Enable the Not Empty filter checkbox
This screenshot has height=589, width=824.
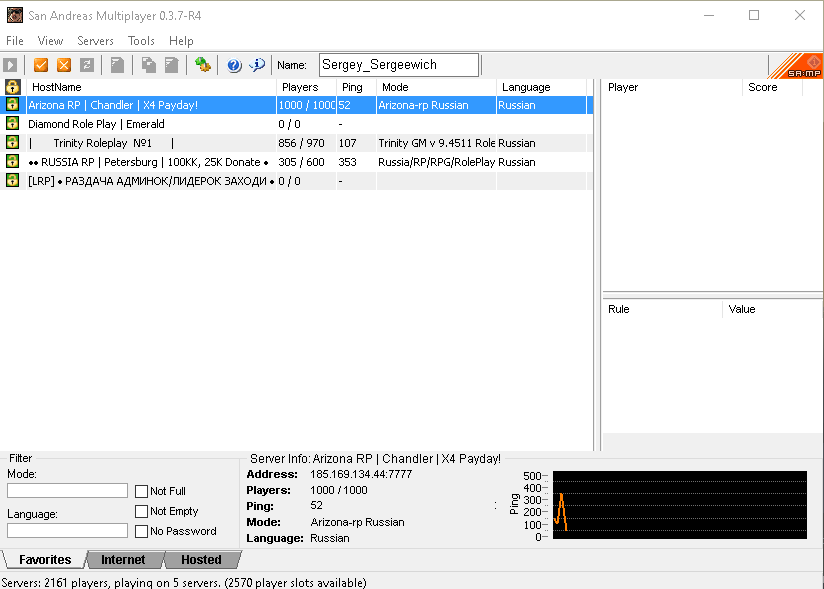tap(141, 511)
